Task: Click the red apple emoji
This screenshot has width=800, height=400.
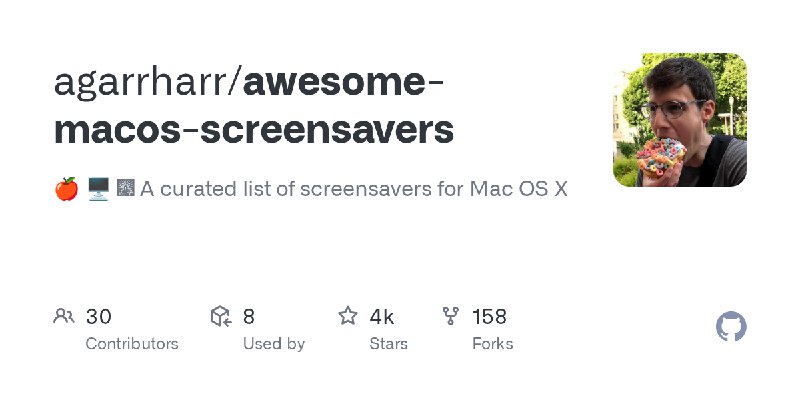Action: point(66,188)
